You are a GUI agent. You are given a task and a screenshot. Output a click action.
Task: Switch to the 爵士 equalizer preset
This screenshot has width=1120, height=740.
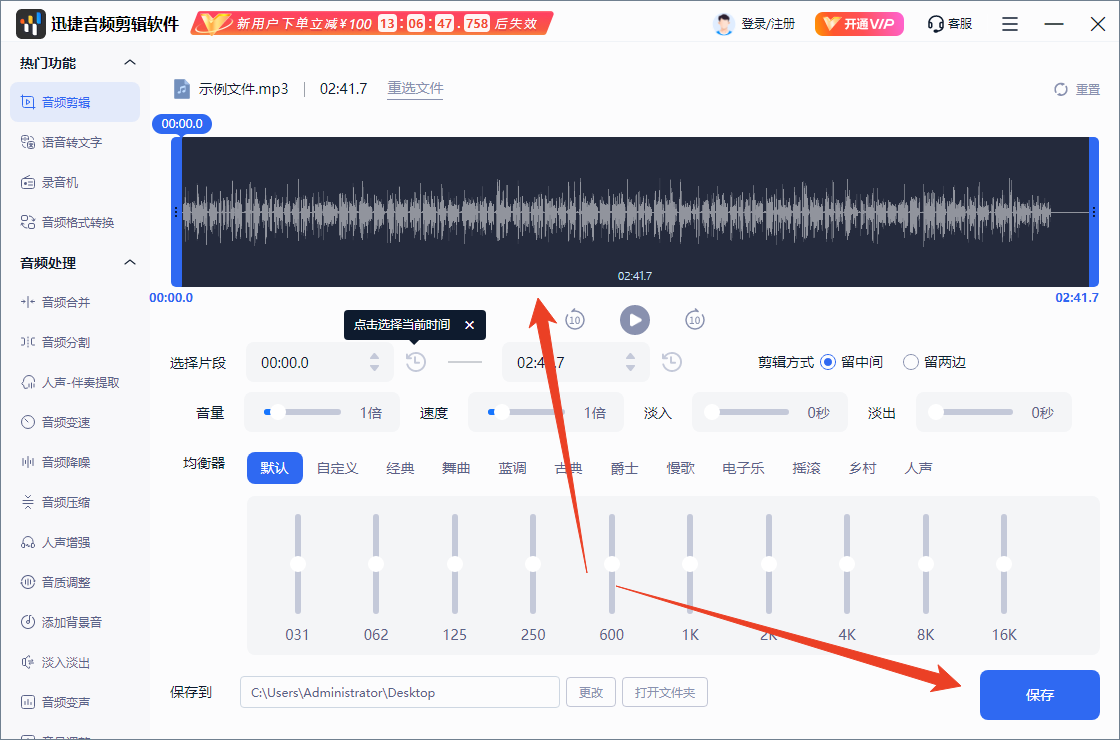tap(624, 467)
